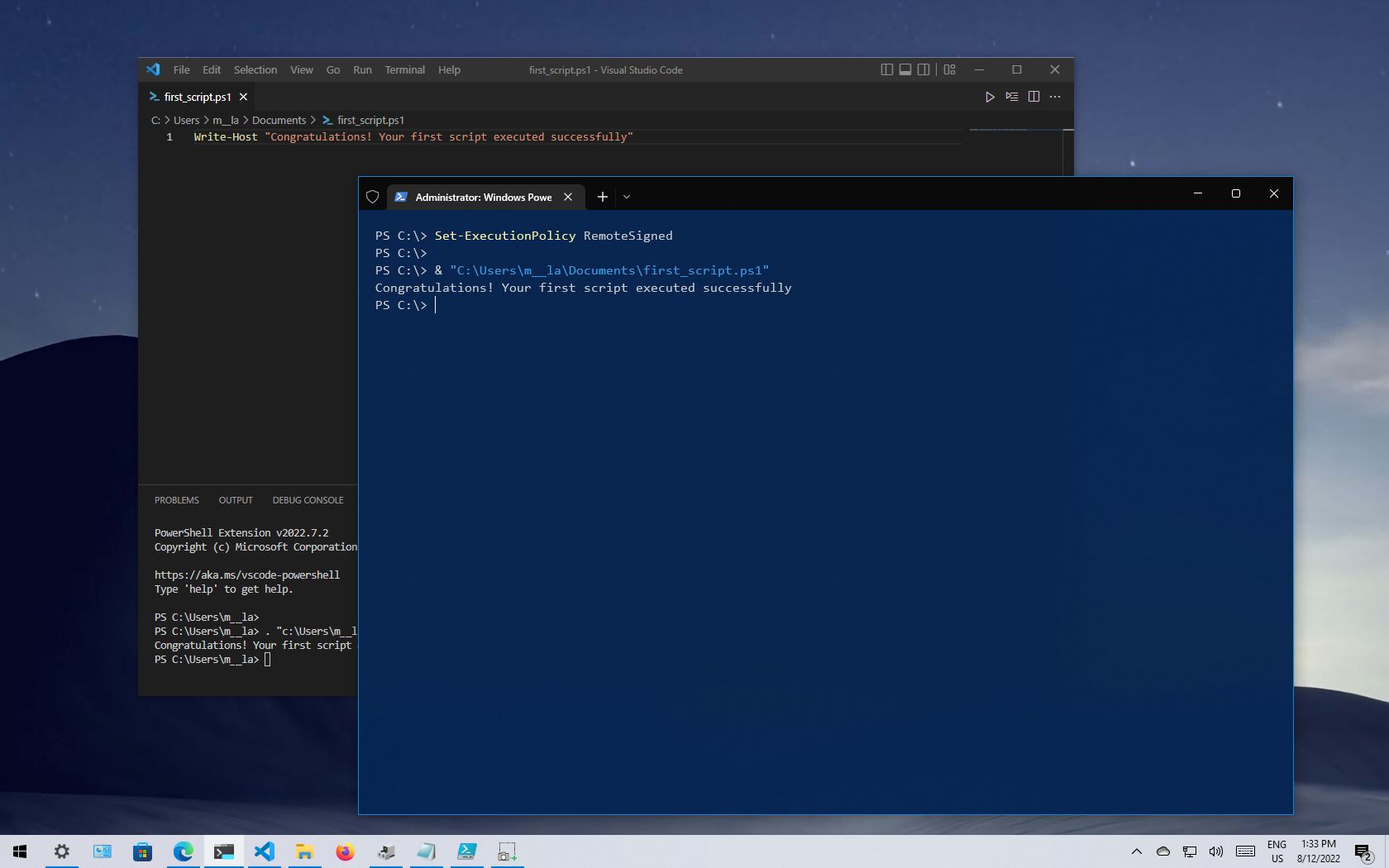Click the Run Selected Line icon
The height and width of the screenshot is (868, 1389).
pyautogui.click(x=1012, y=97)
